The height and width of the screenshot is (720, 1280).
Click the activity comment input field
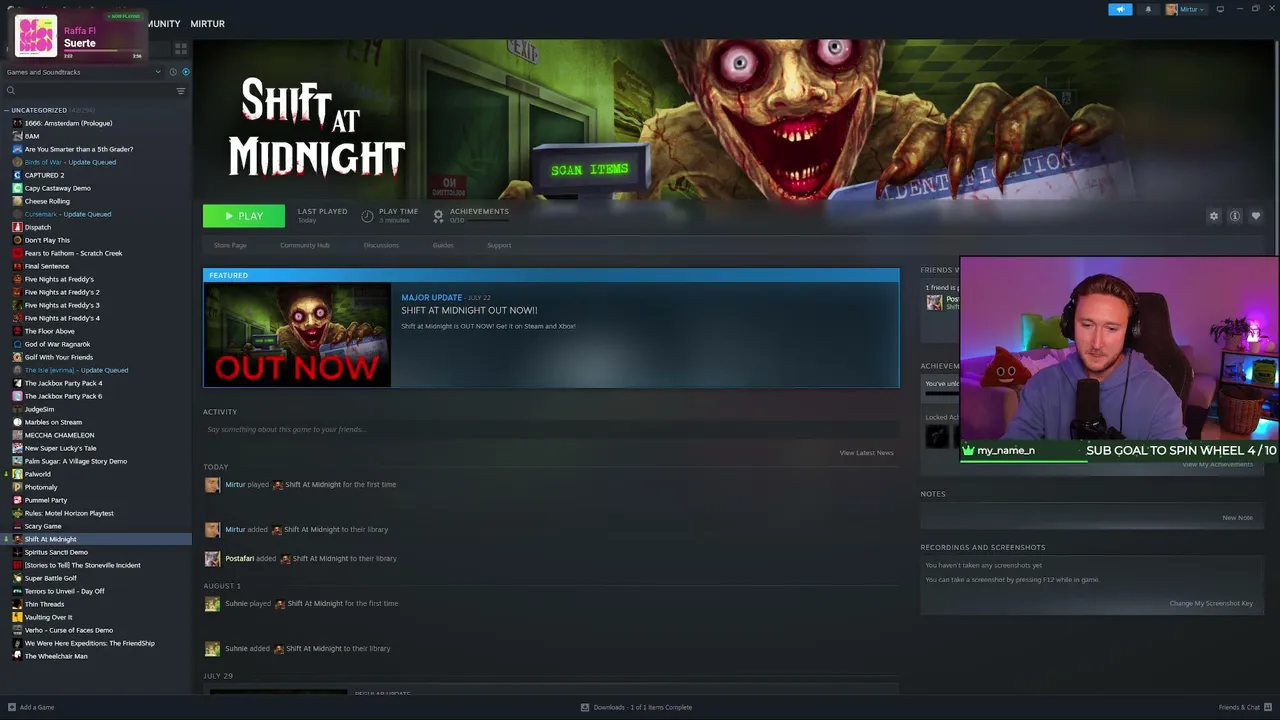[x=550, y=430]
